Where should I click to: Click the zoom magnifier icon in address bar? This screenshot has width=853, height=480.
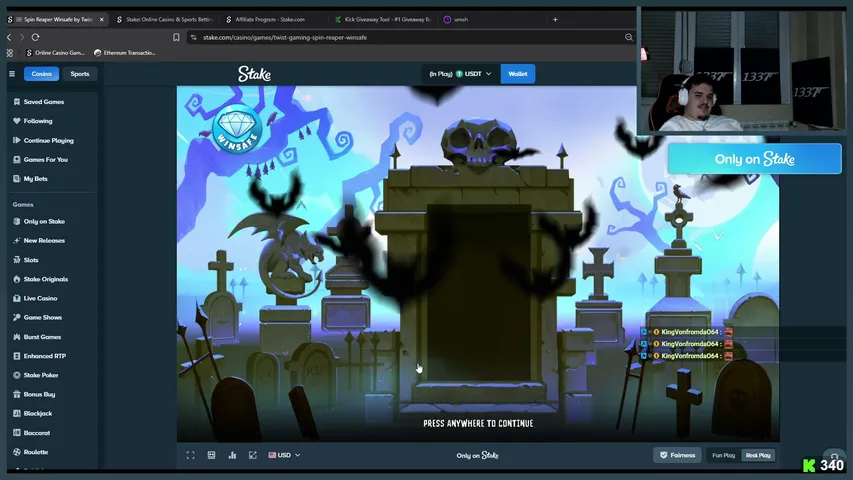click(628, 38)
